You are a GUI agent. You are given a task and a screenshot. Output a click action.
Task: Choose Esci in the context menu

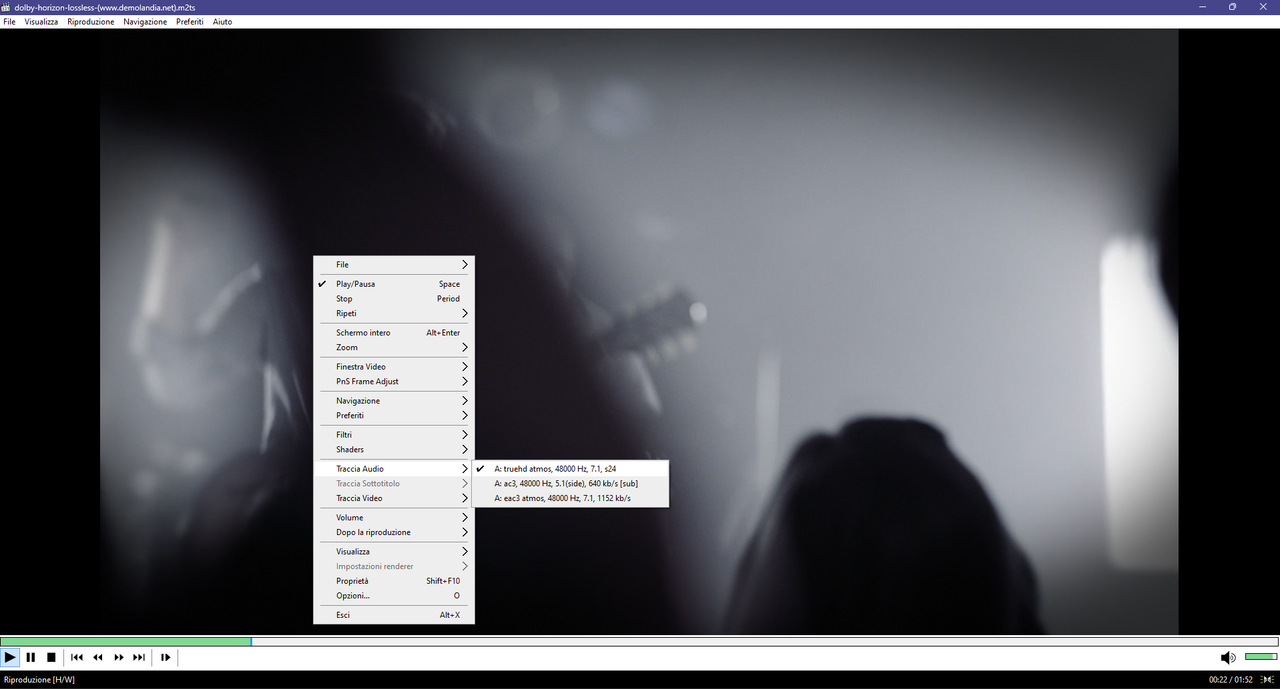tap(394, 615)
